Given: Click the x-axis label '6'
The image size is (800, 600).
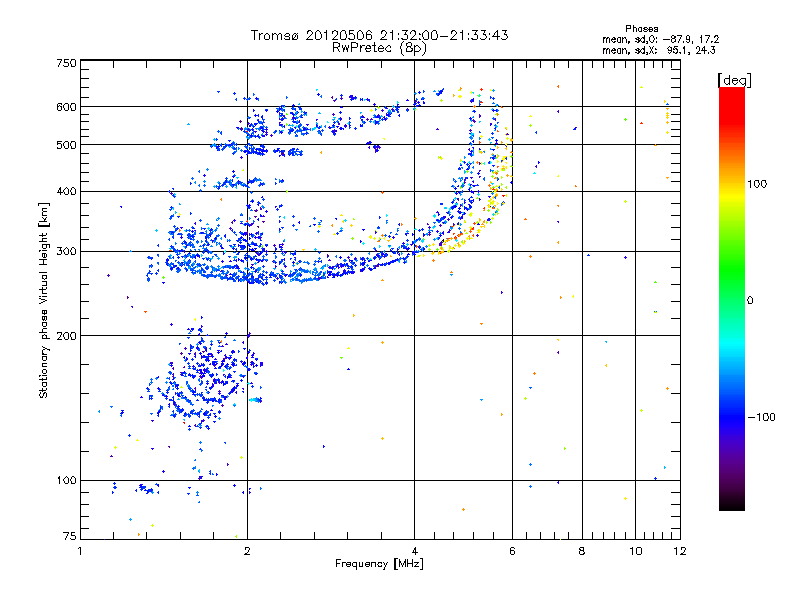Looking at the screenshot, I should [512, 551].
